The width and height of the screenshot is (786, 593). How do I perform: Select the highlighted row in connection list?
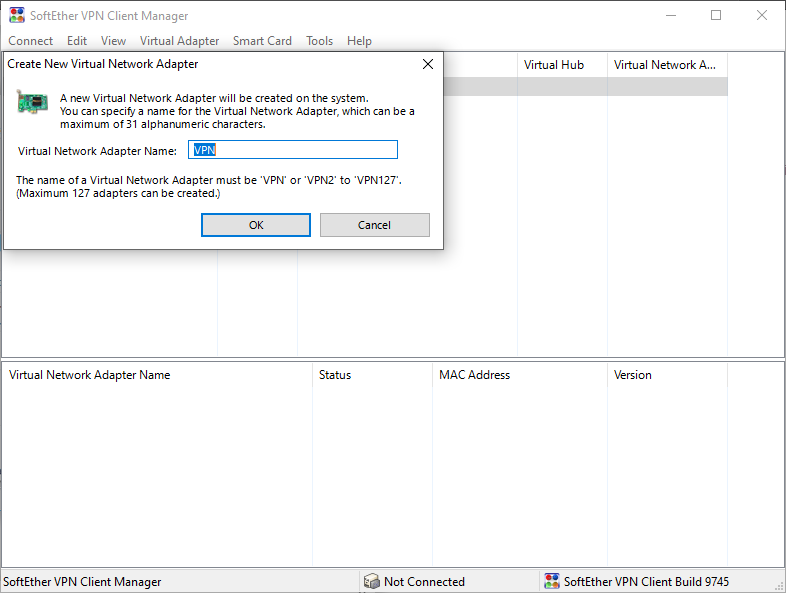(585, 86)
